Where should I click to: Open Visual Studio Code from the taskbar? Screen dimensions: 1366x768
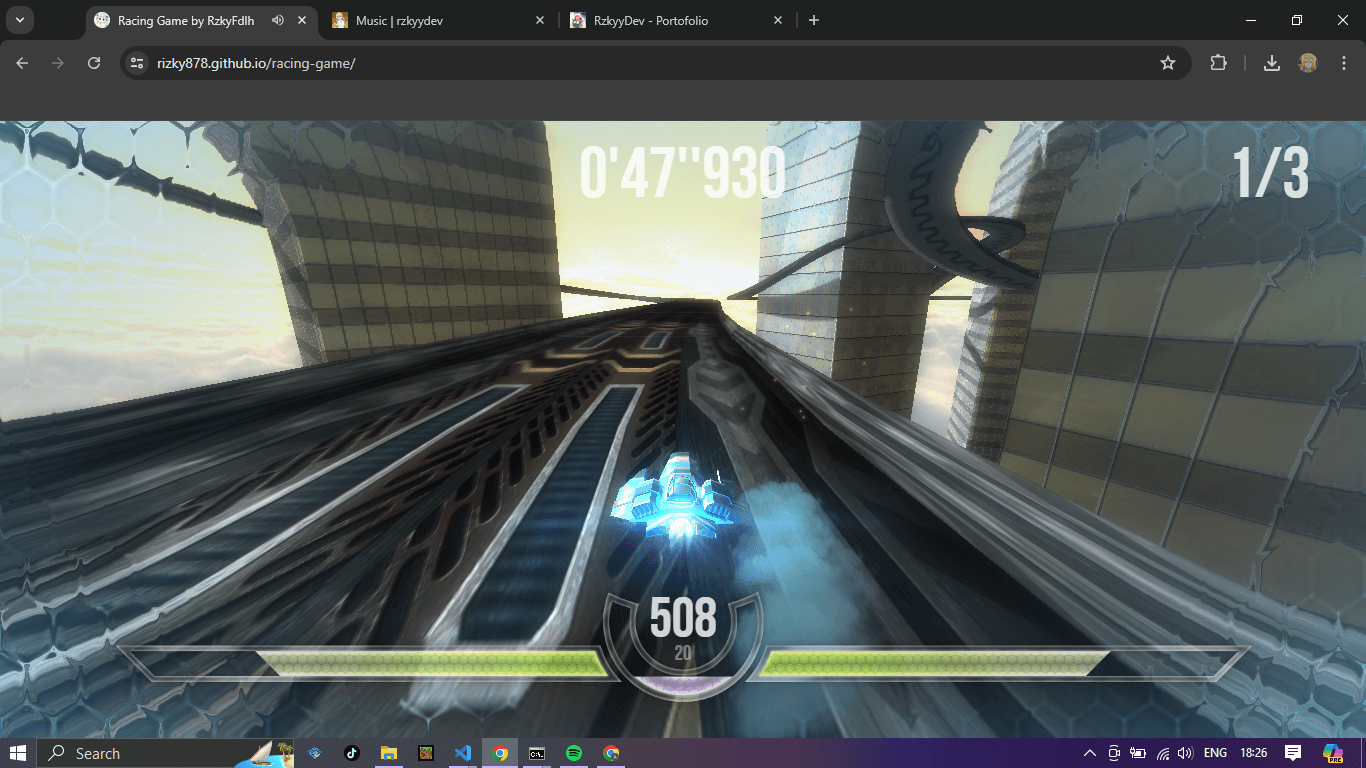463,753
